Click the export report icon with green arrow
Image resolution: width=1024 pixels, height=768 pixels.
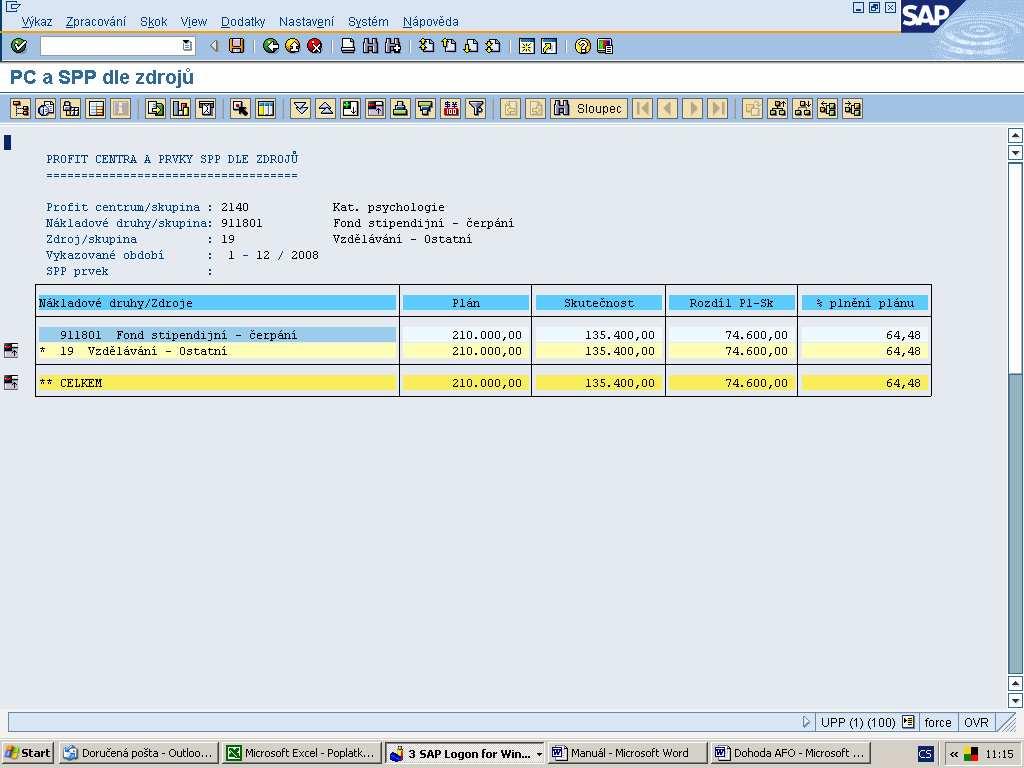(x=155, y=108)
